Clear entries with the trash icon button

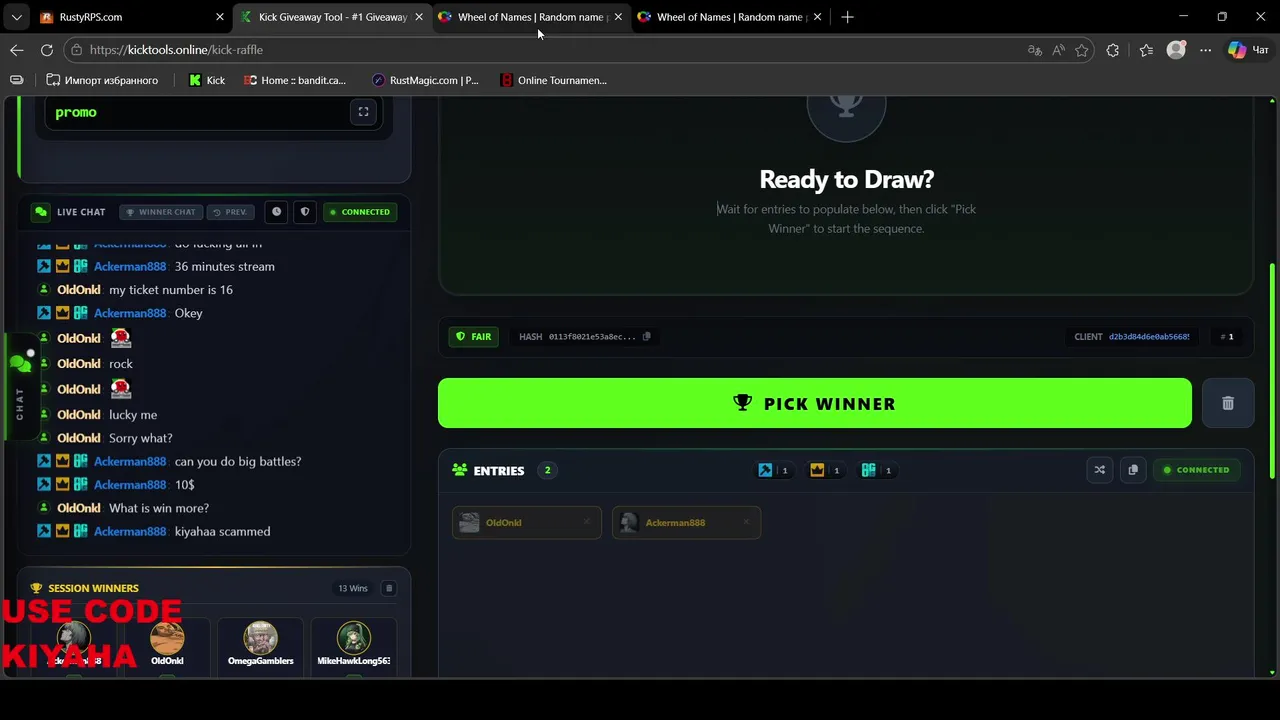pyautogui.click(x=1228, y=403)
